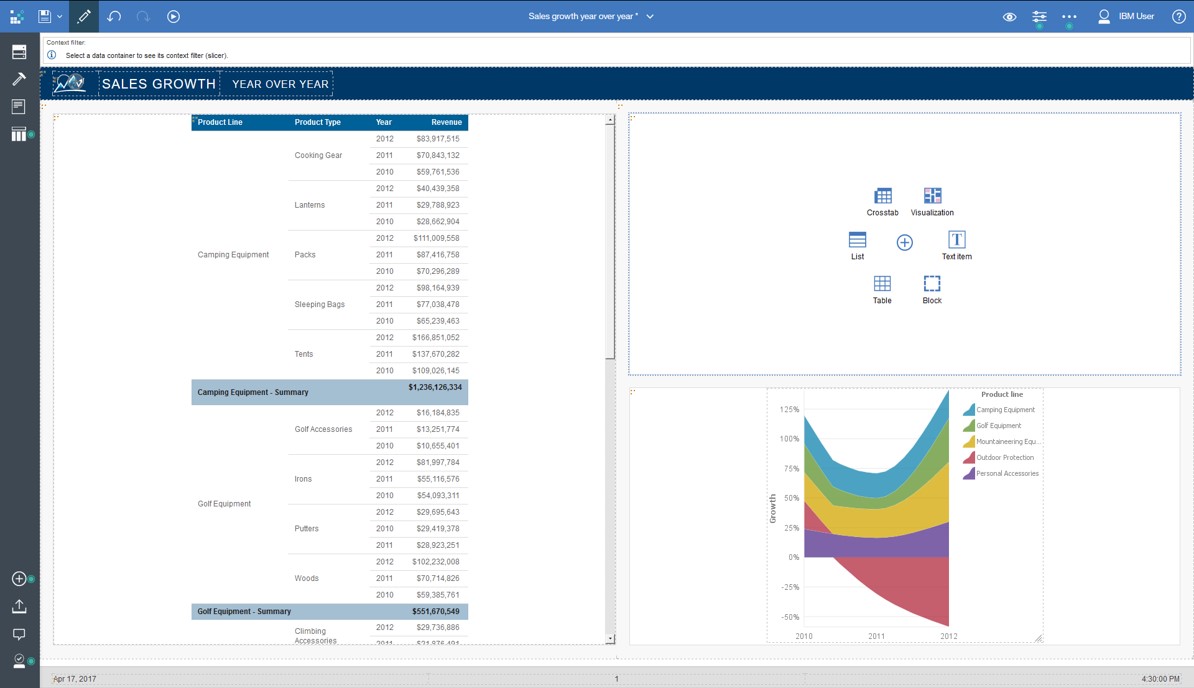This screenshot has height=688, width=1194.
Task: Undo the last action
Action: click(x=114, y=16)
